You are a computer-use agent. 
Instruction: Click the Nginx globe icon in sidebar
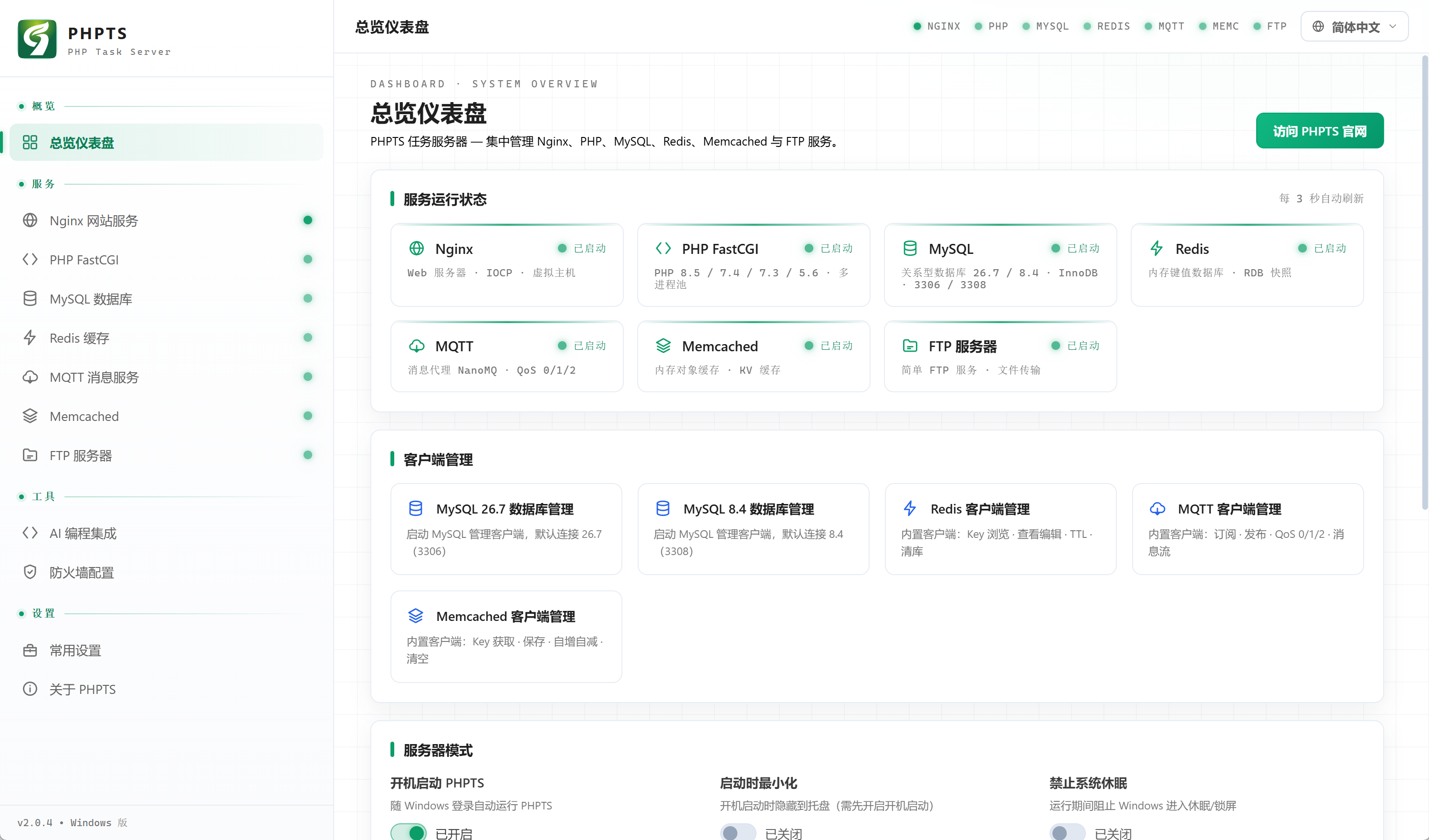coord(30,220)
